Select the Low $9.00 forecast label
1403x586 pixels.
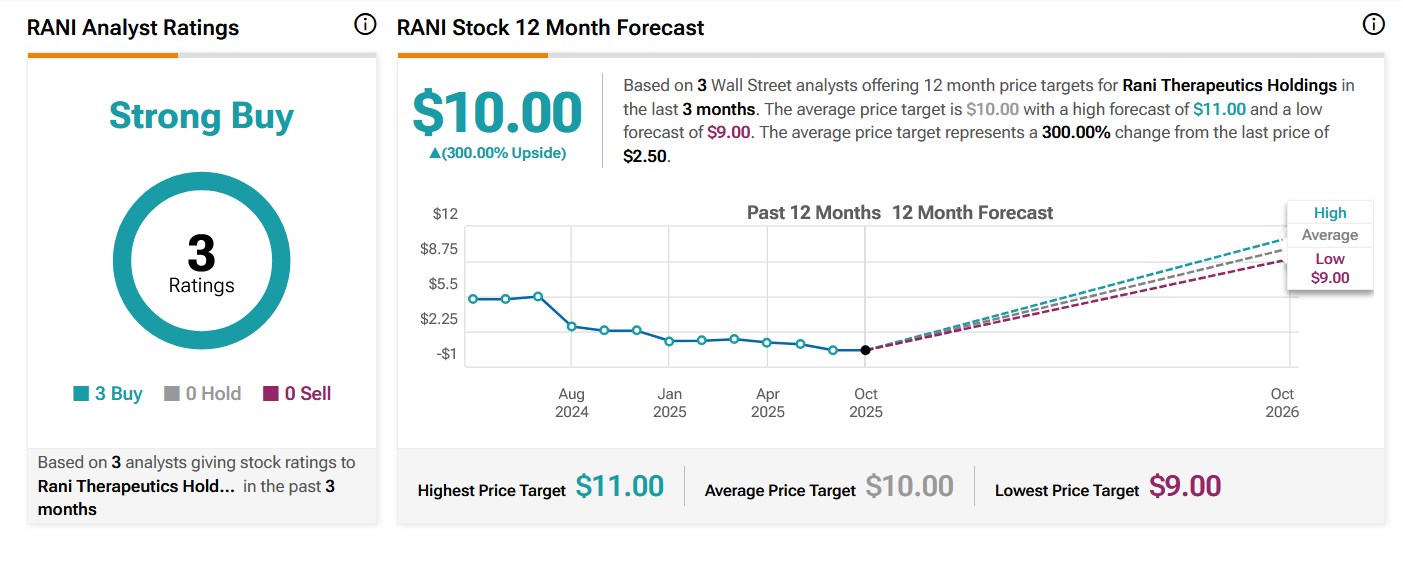1330,268
